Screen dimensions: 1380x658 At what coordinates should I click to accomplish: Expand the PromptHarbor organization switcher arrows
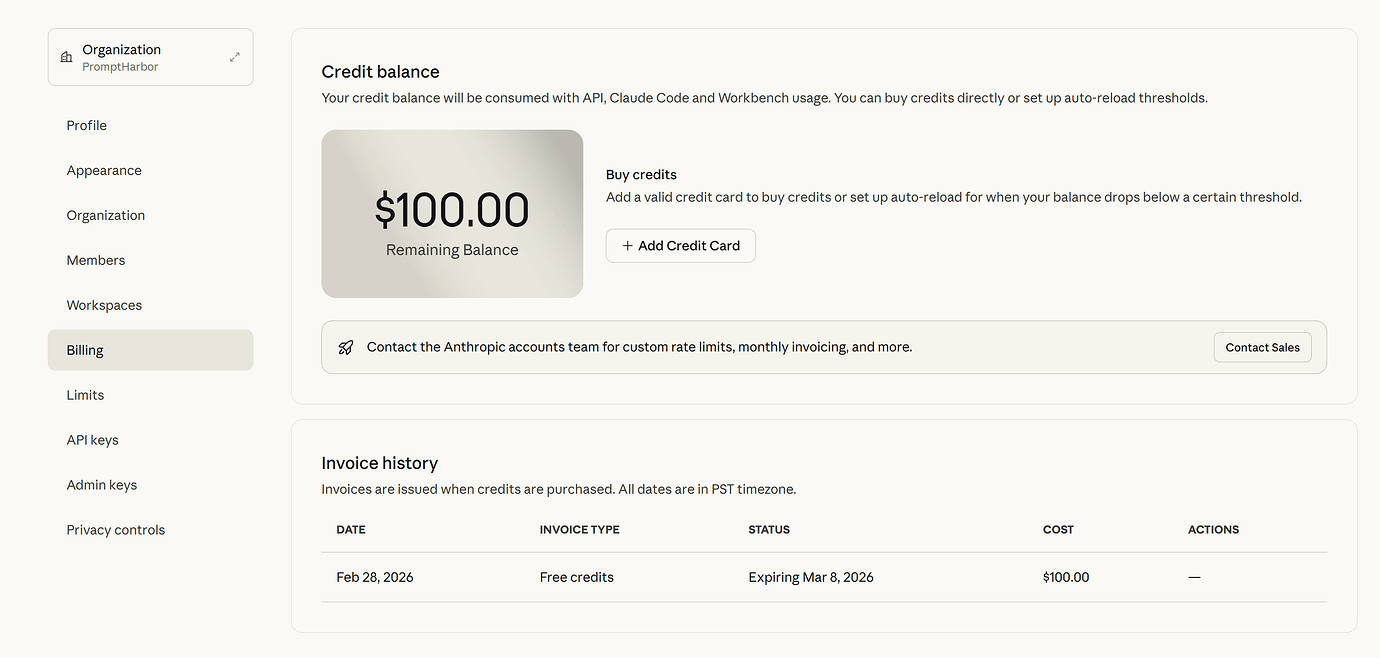point(234,57)
